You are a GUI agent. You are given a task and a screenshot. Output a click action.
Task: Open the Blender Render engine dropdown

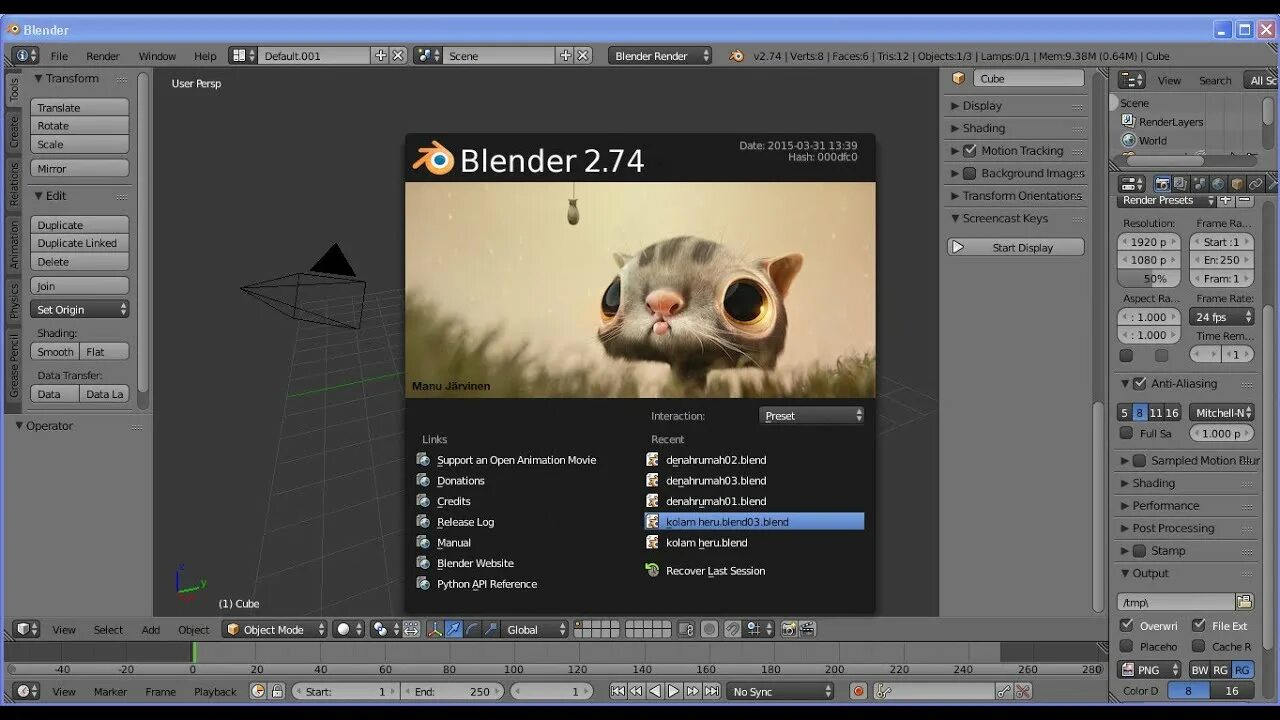[660, 56]
